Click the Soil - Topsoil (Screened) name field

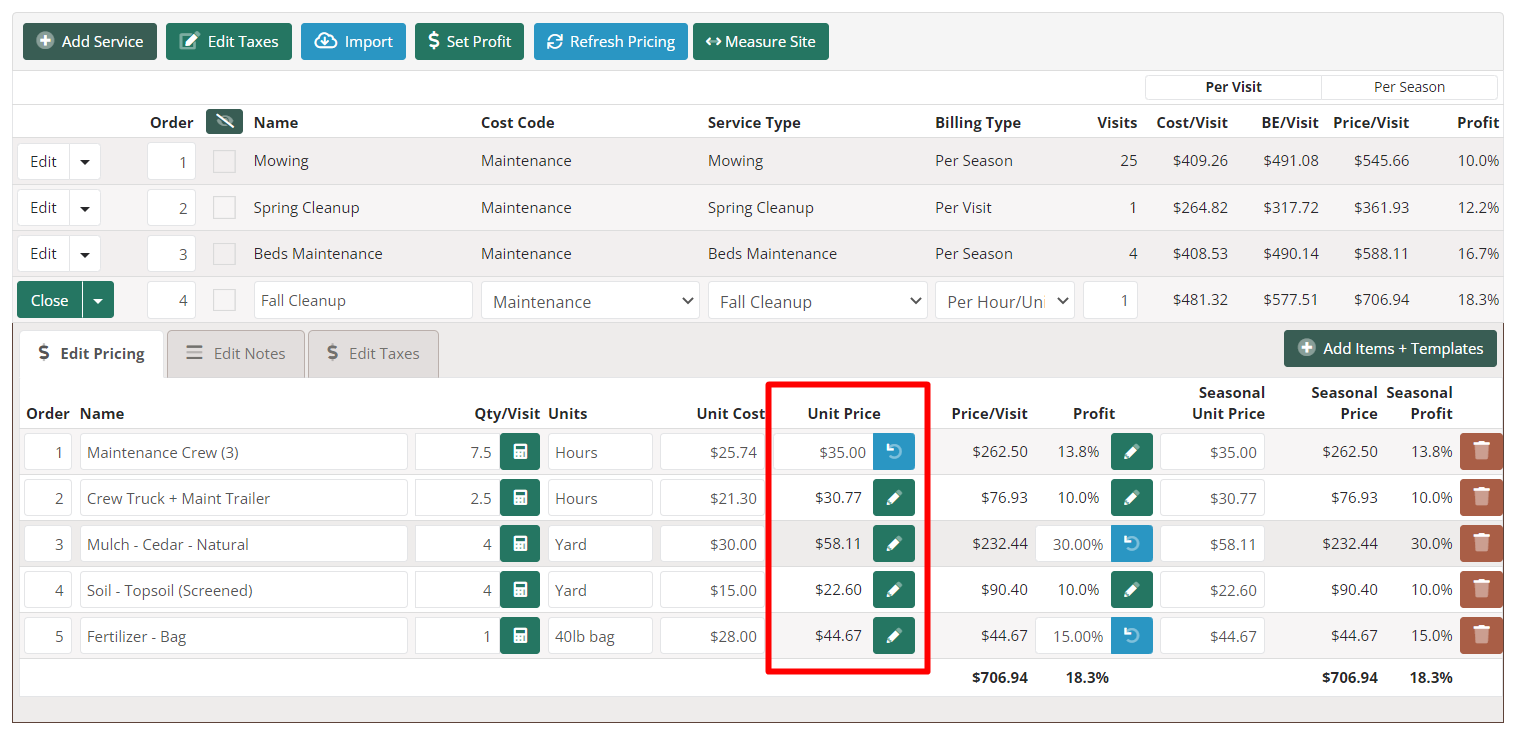(x=244, y=590)
